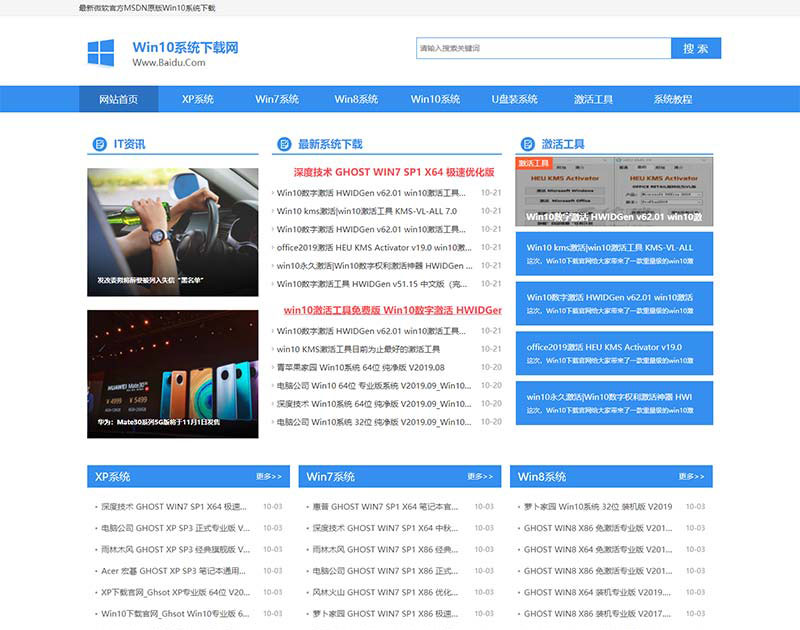The image size is (800, 630).
Task: Open the 系统教程 navigation item
Action: coord(672,99)
